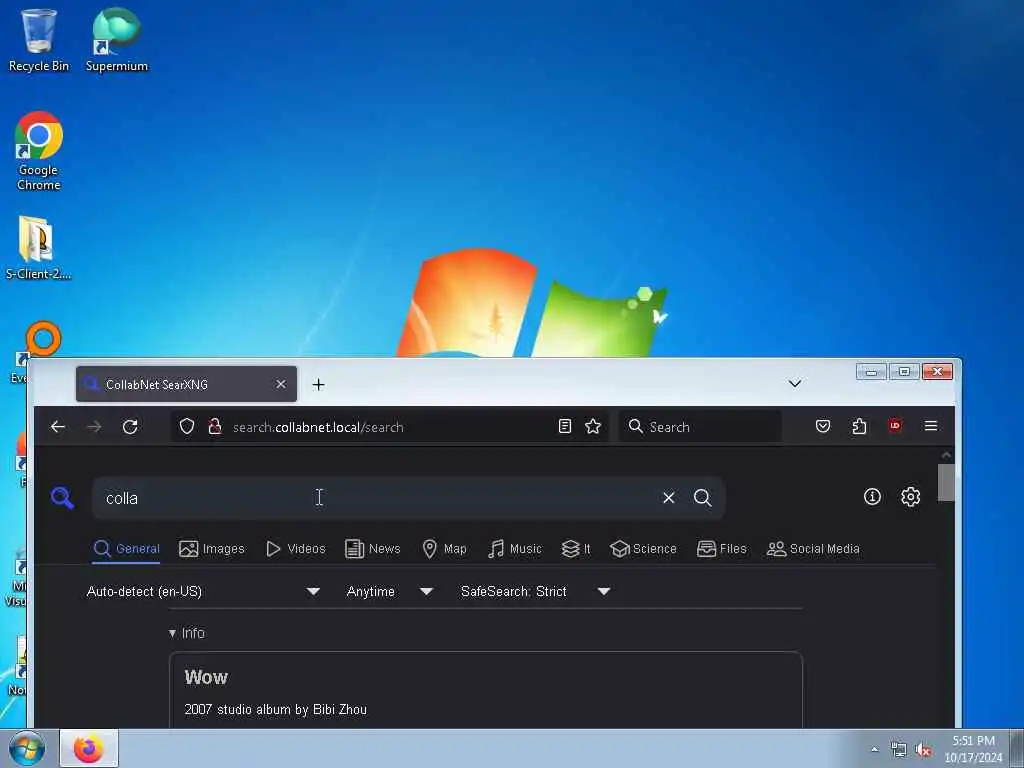Open the tracking protection shield icon
Image resolution: width=1024 pixels, height=768 pixels.
(x=187, y=427)
